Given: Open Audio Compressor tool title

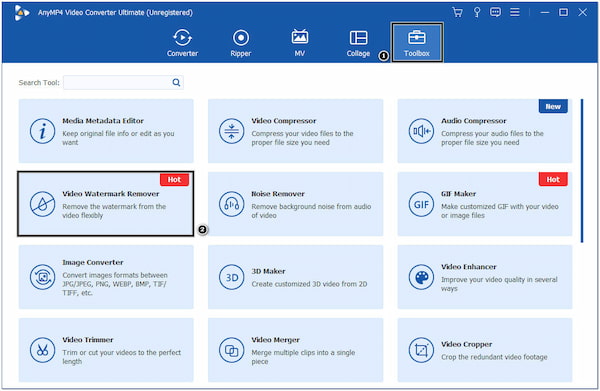Looking at the screenshot, I should tap(474, 121).
